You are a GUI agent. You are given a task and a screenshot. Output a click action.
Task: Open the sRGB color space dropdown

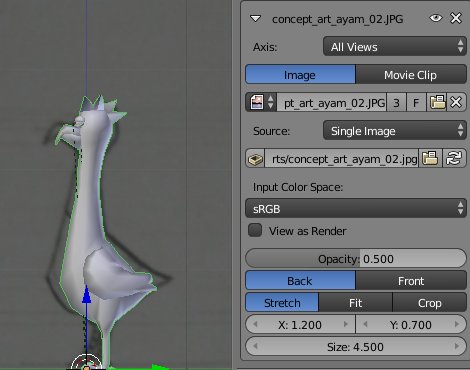(x=356, y=208)
